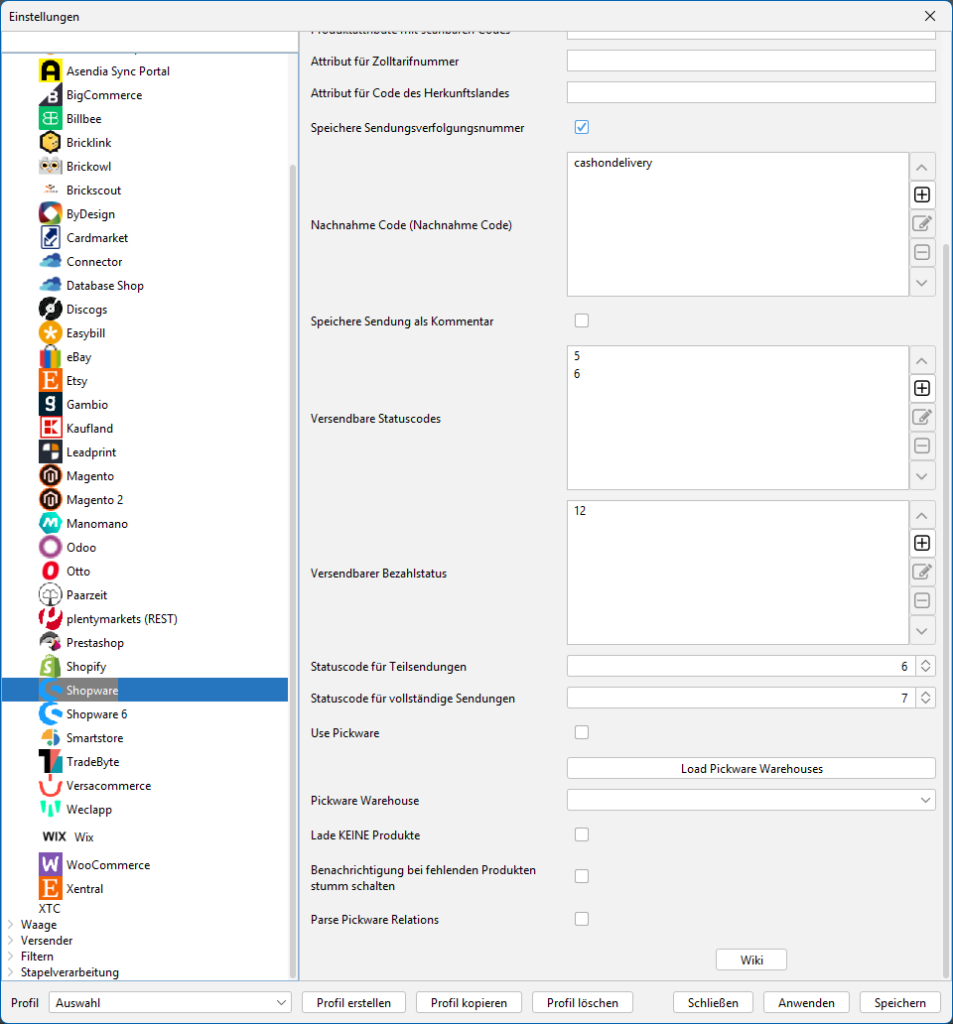Open the Pickware Warehouse dropdown
Viewport: 953px width, 1024px height.
click(x=751, y=800)
